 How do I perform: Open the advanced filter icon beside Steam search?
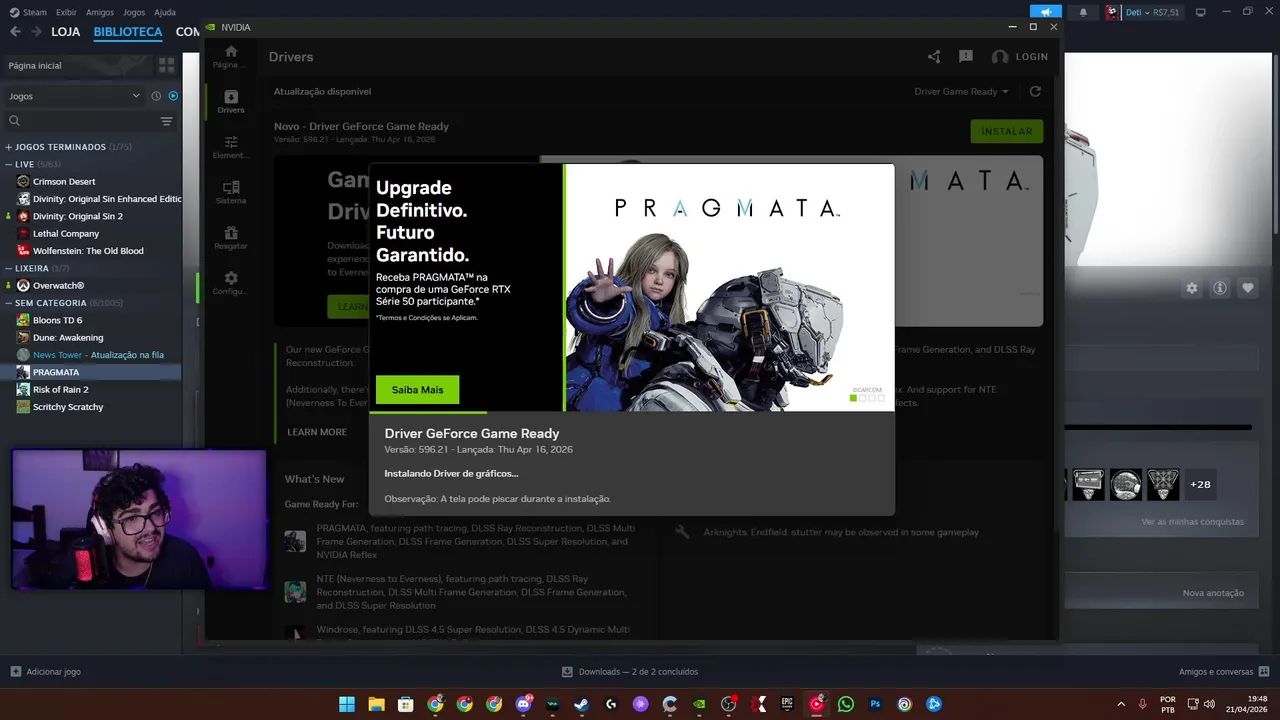[166, 121]
